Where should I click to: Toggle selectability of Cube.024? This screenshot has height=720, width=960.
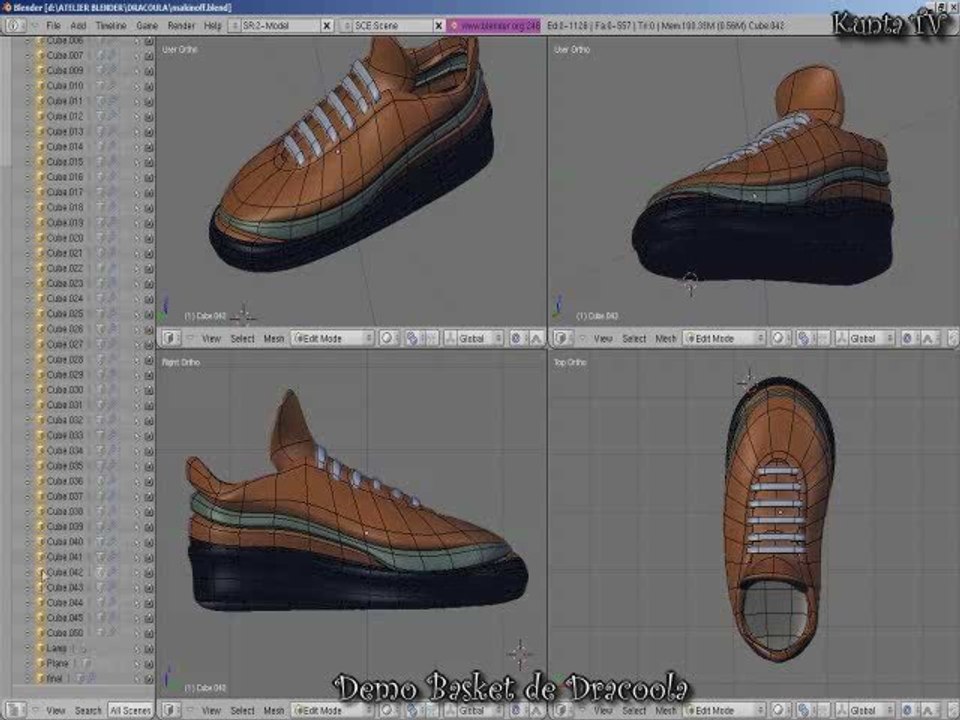click(x=137, y=299)
